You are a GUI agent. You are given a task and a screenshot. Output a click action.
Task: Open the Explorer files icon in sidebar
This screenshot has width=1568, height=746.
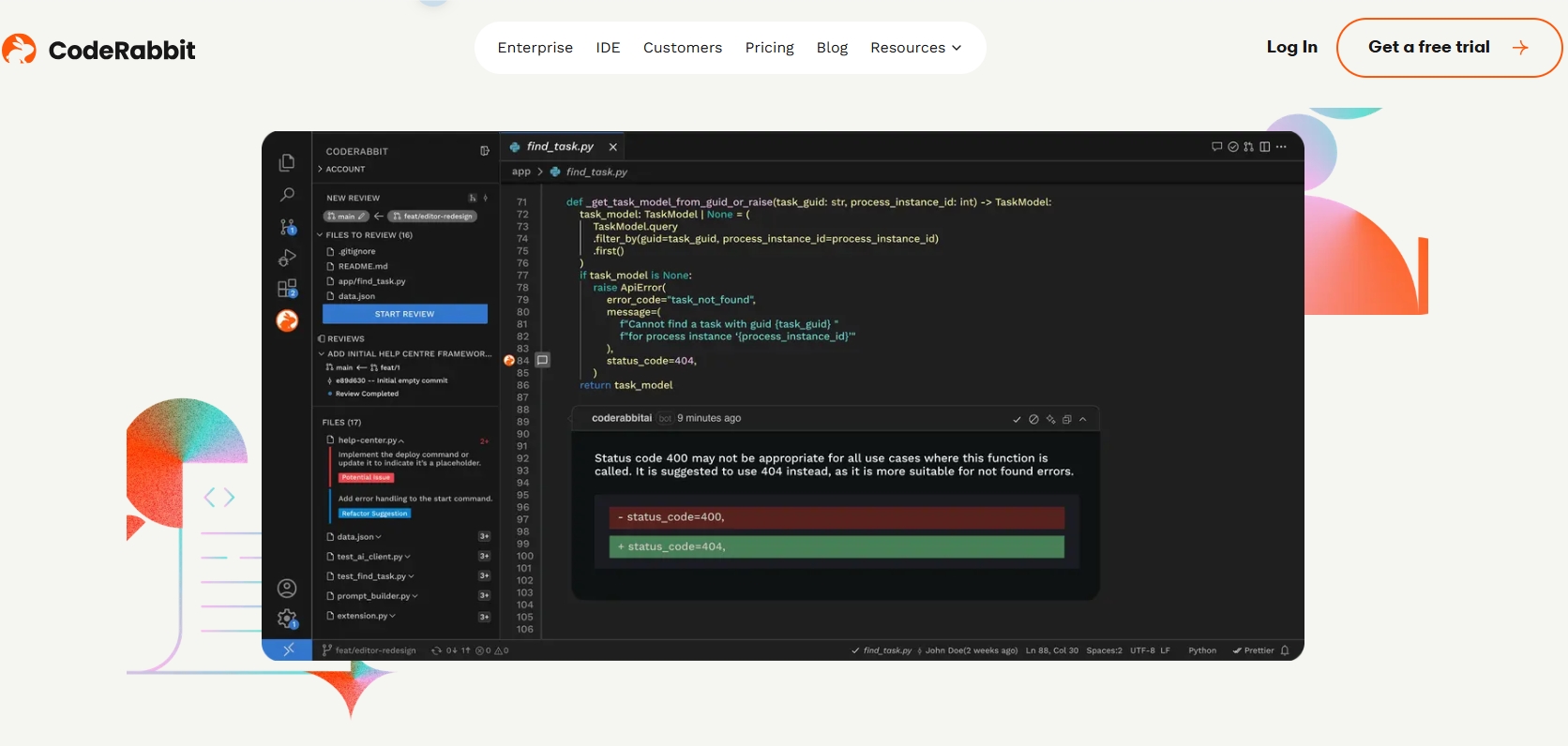tap(287, 163)
